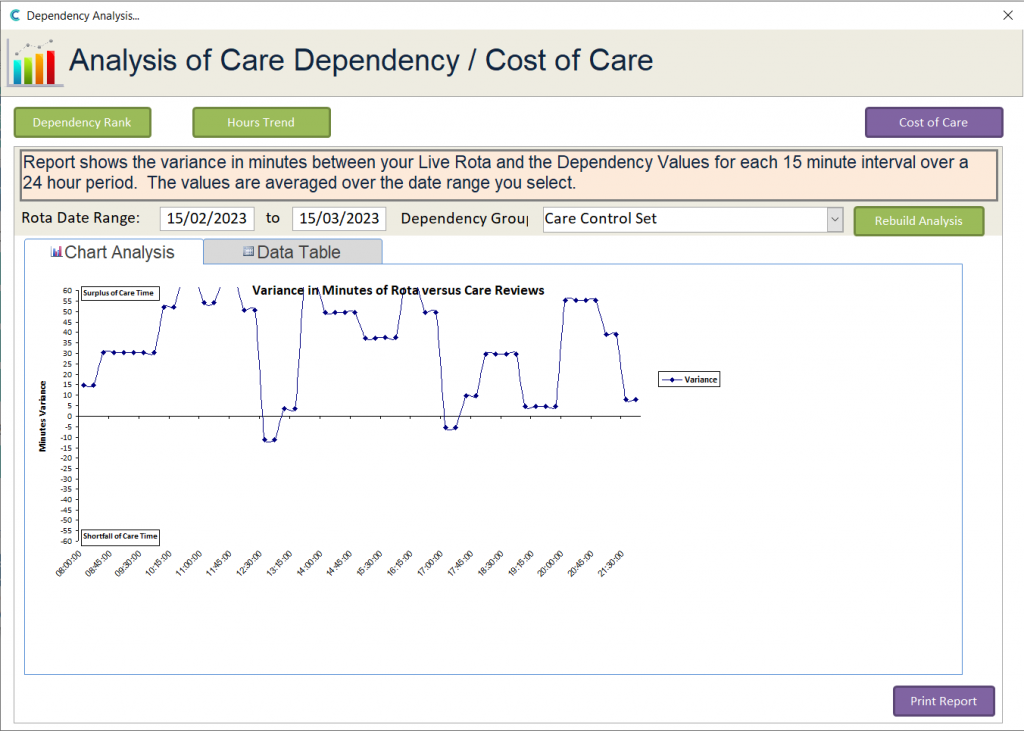Screen dimensions: 1024x731
Task: Select the Chart Analysis tab
Action: coord(113,252)
